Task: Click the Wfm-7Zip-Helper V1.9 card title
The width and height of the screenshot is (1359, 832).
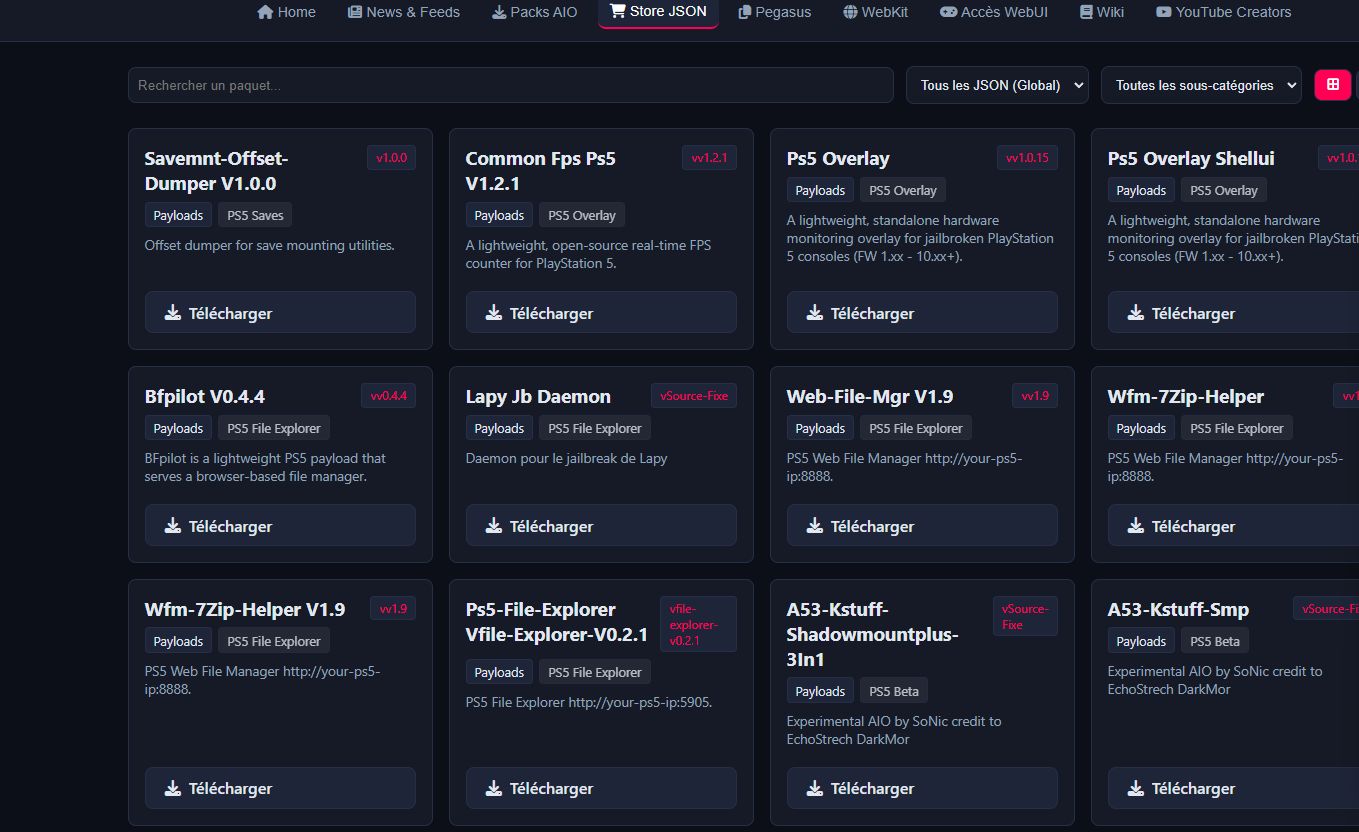Action: (x=245, y=610)
